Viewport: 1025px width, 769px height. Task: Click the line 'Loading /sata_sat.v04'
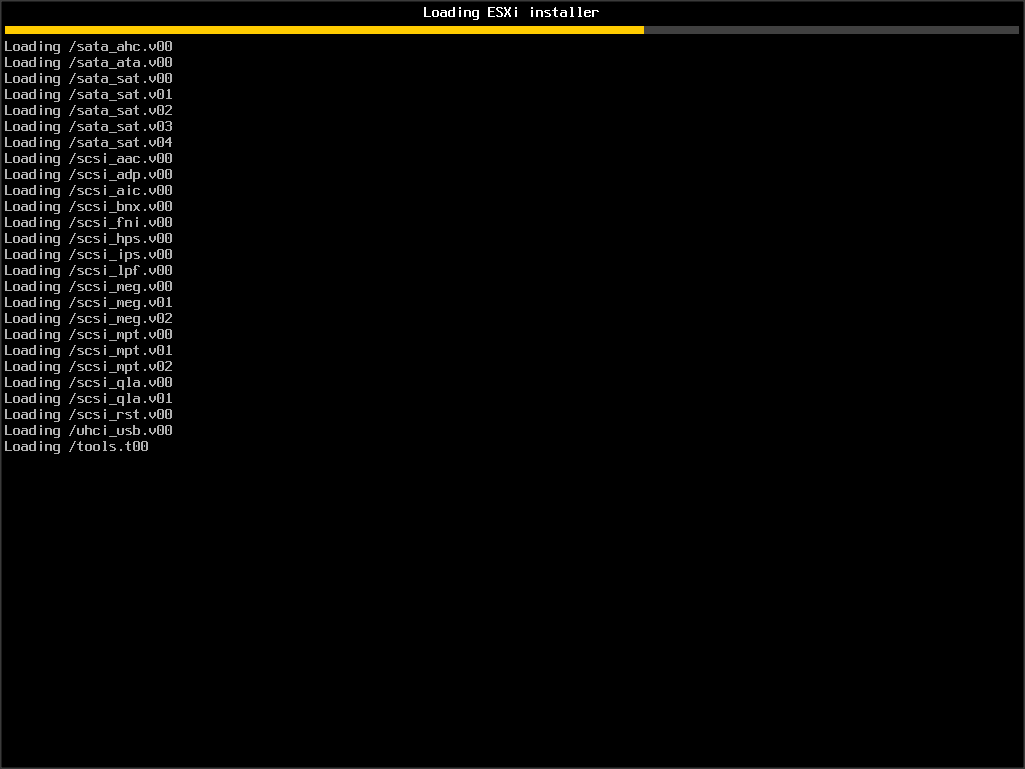point(88,143)
